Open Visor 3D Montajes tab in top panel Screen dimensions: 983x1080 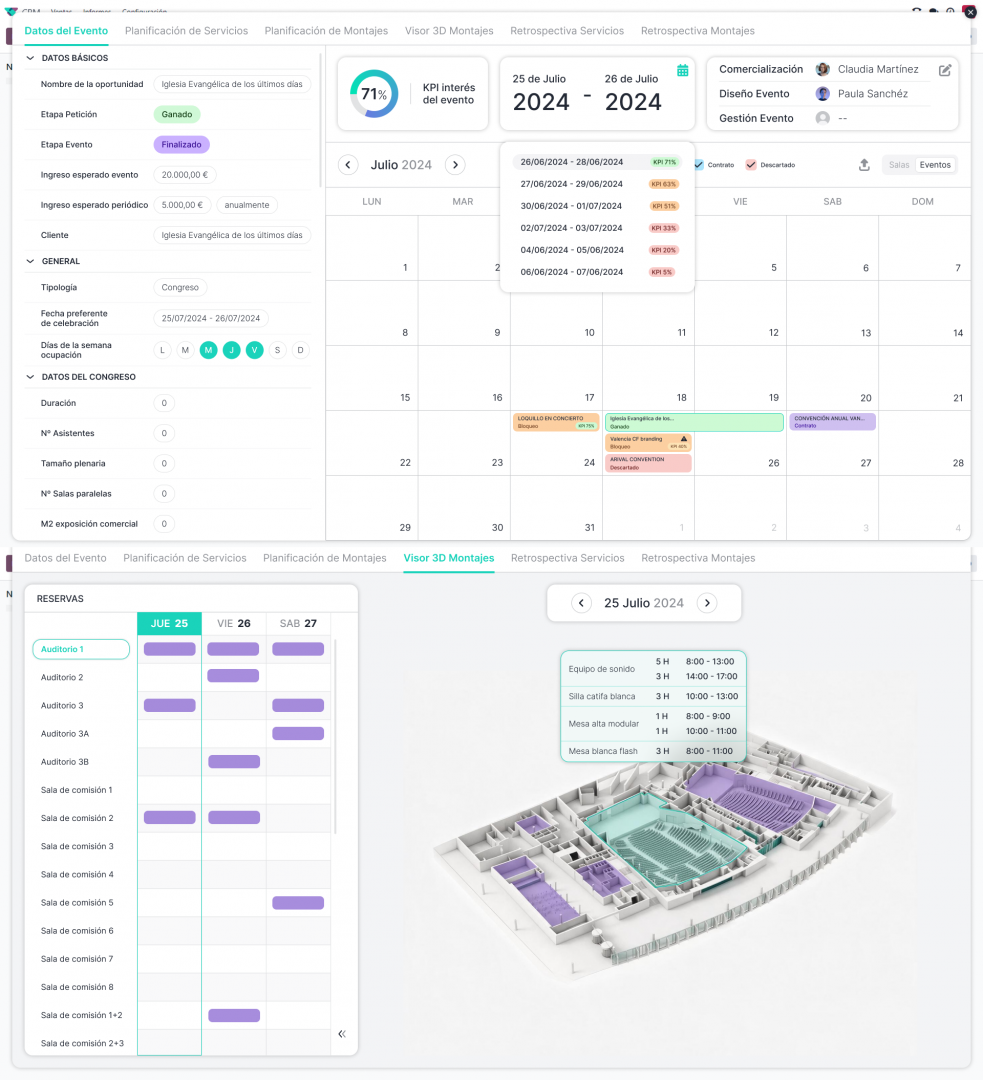(x=449, y=31)
